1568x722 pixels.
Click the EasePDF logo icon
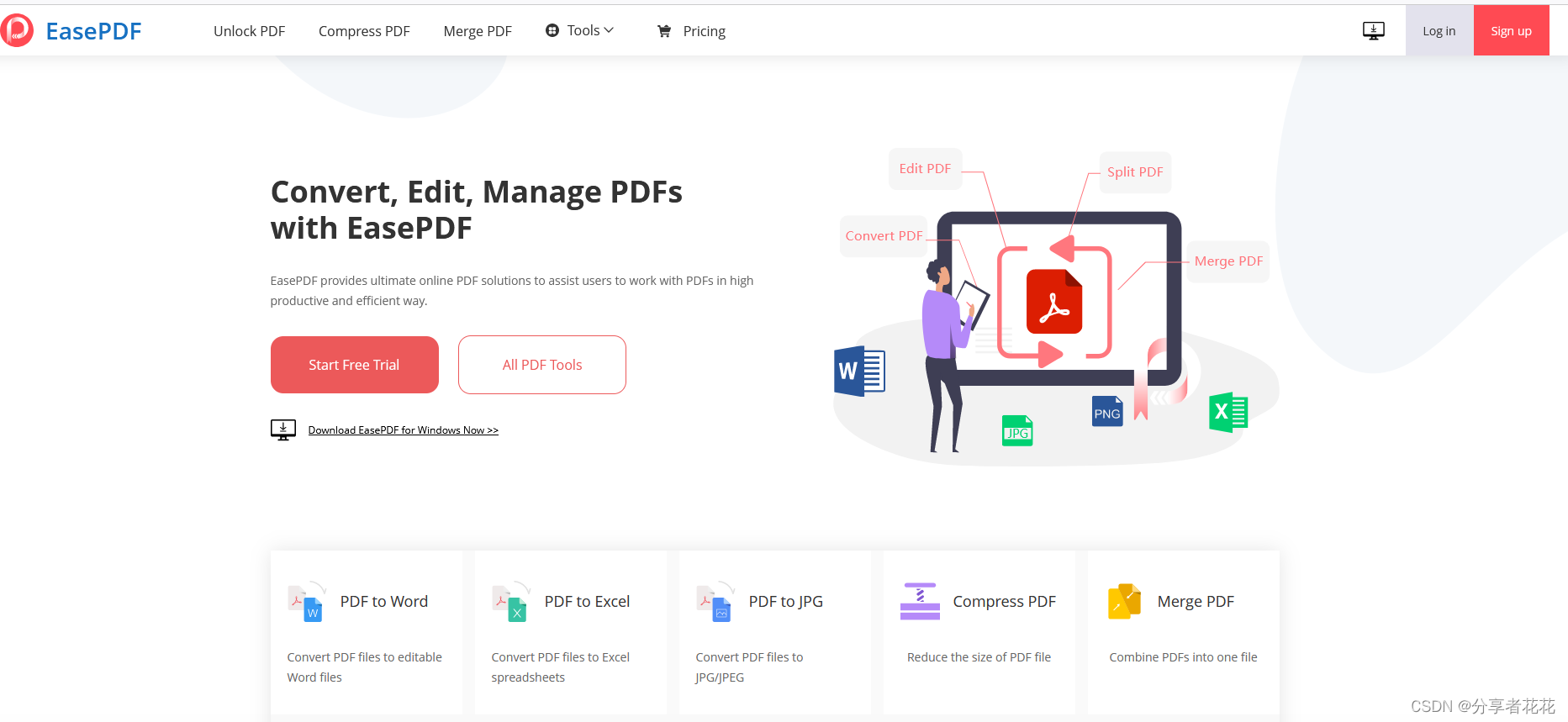pos(17,30)
